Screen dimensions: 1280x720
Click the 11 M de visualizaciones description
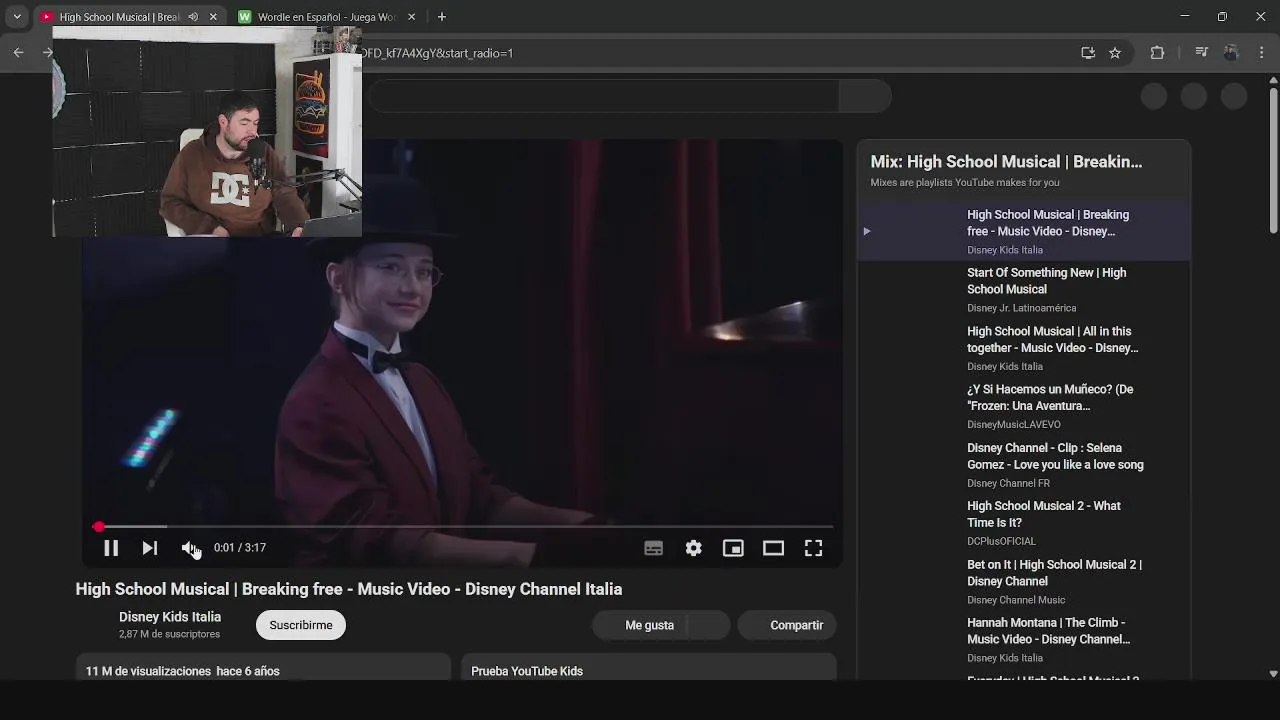[x=183, y=671]
